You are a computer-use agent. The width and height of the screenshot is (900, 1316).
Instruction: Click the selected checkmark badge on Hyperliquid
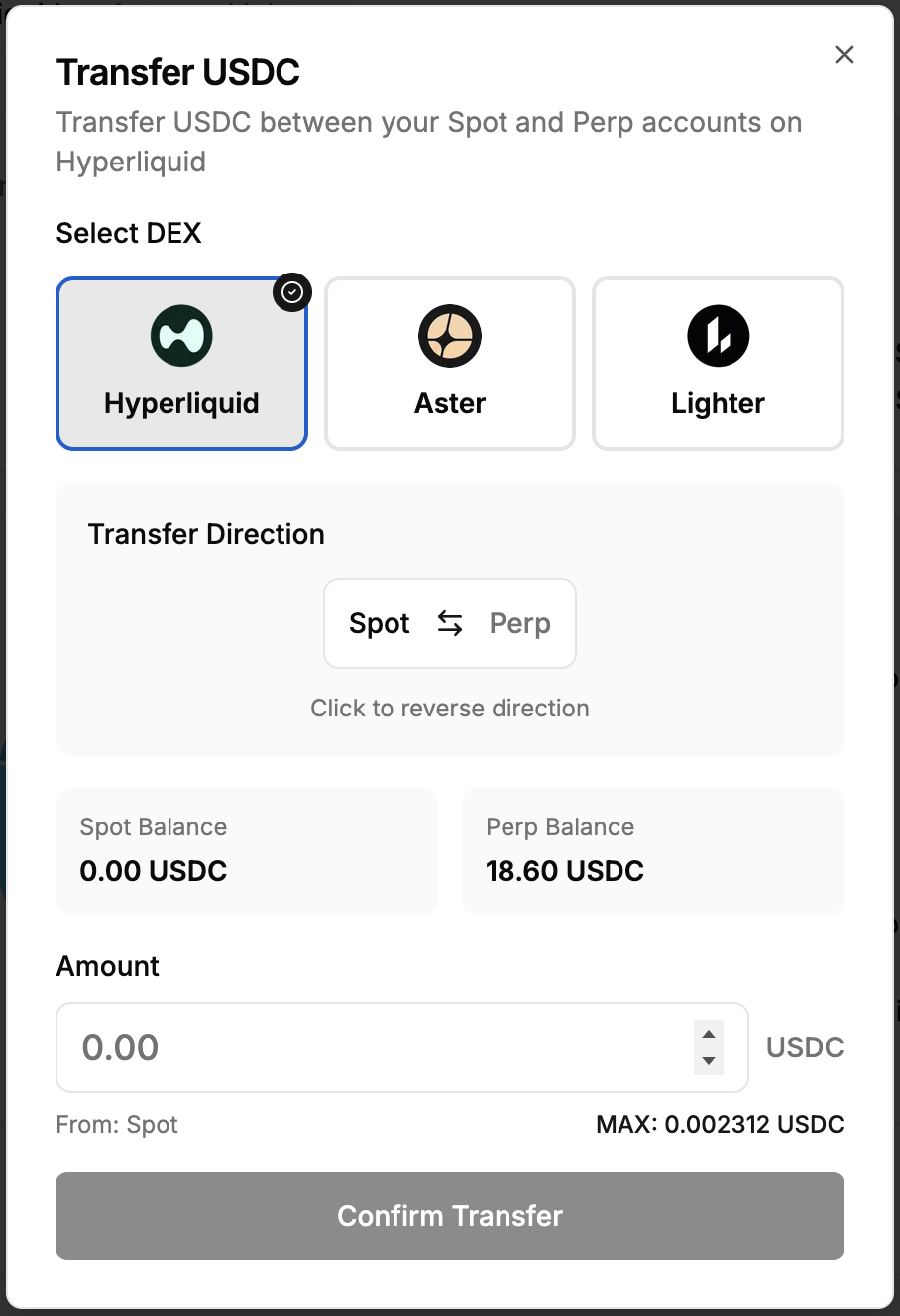292,292
